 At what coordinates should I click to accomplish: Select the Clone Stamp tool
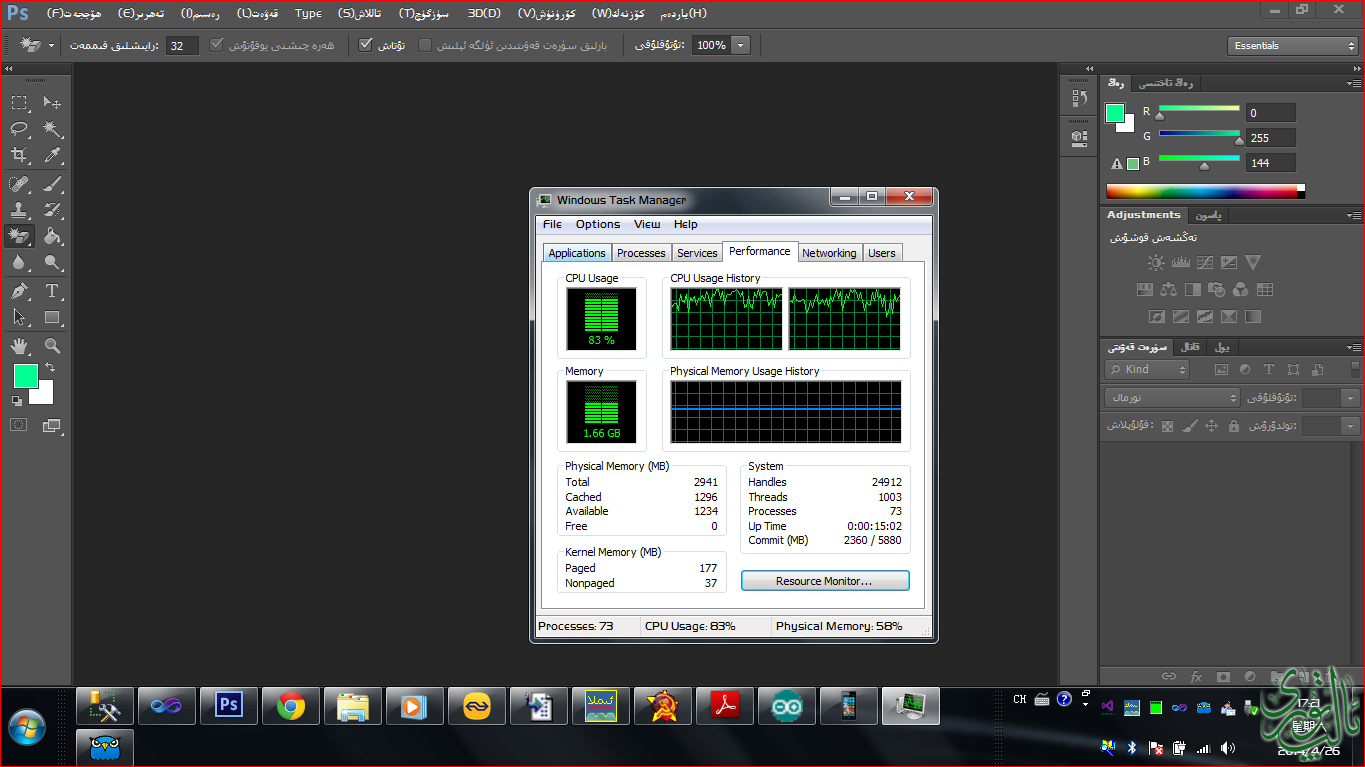coord(19,210)
